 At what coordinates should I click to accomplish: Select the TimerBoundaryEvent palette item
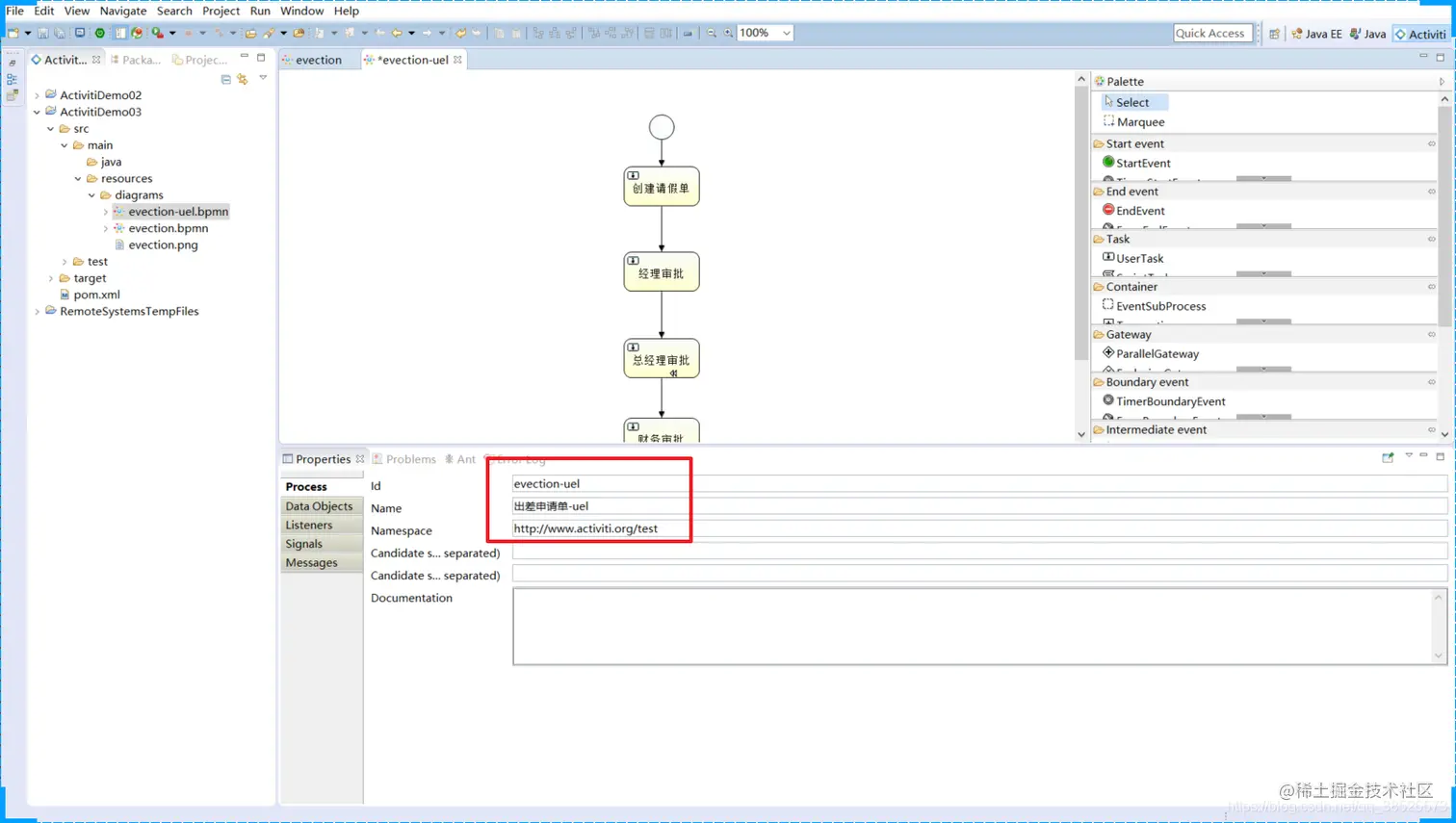point(1164,401)
